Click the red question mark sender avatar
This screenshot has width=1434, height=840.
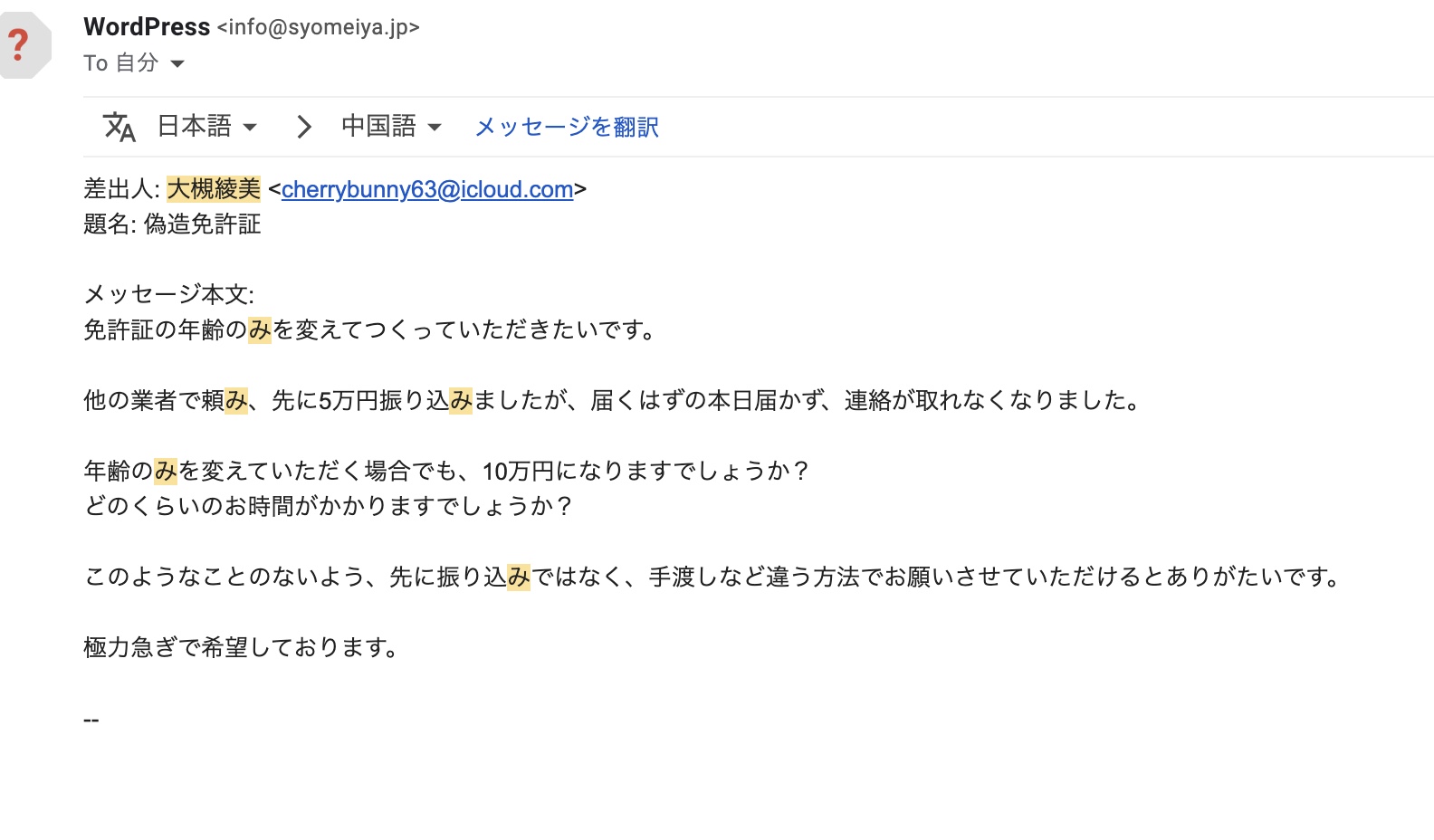point(24,45)
